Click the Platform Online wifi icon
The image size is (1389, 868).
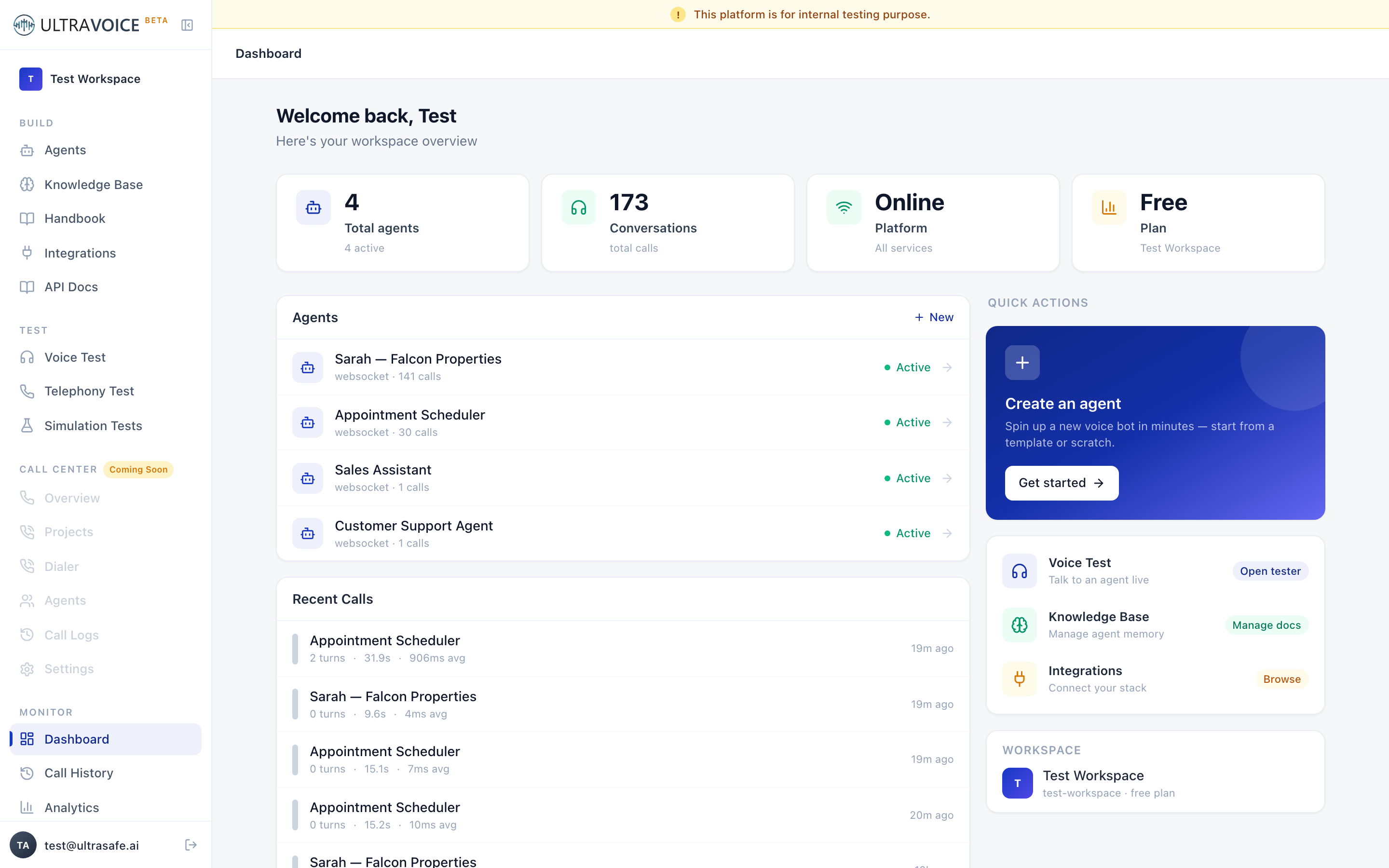pyautogui.click(x=844, y=207)
